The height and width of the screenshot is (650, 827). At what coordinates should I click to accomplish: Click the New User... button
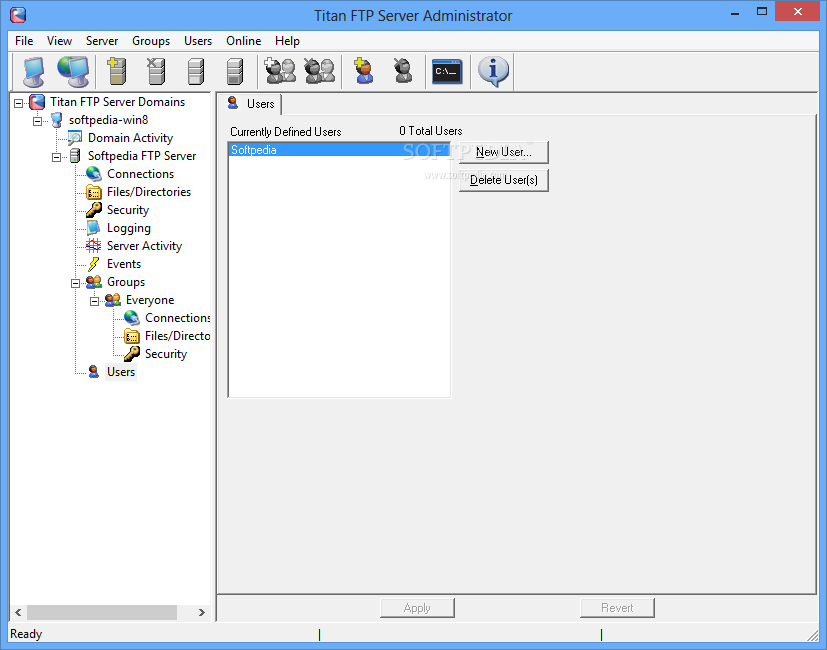click(504, 152)
